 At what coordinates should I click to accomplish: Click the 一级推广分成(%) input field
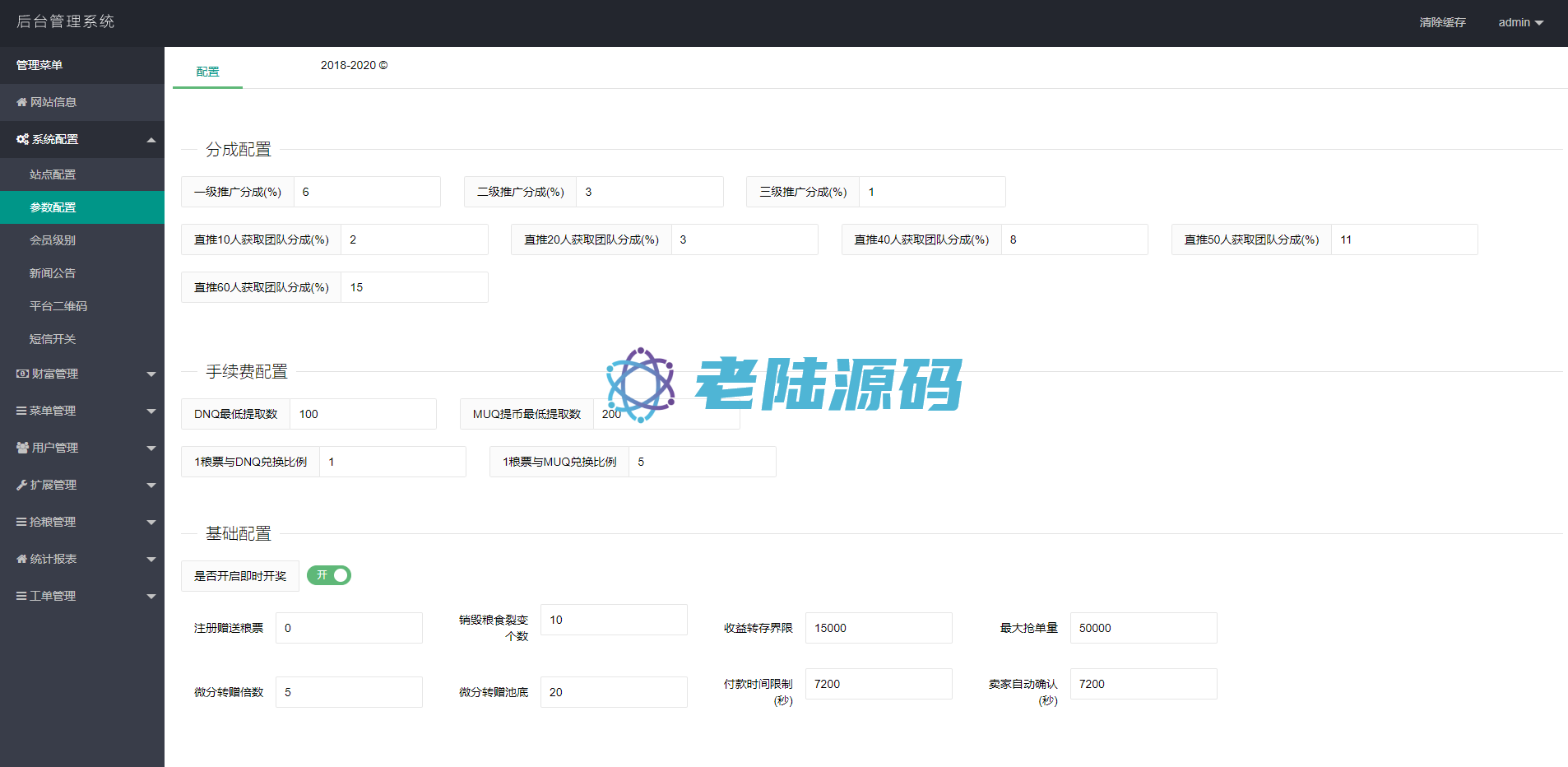367,192
